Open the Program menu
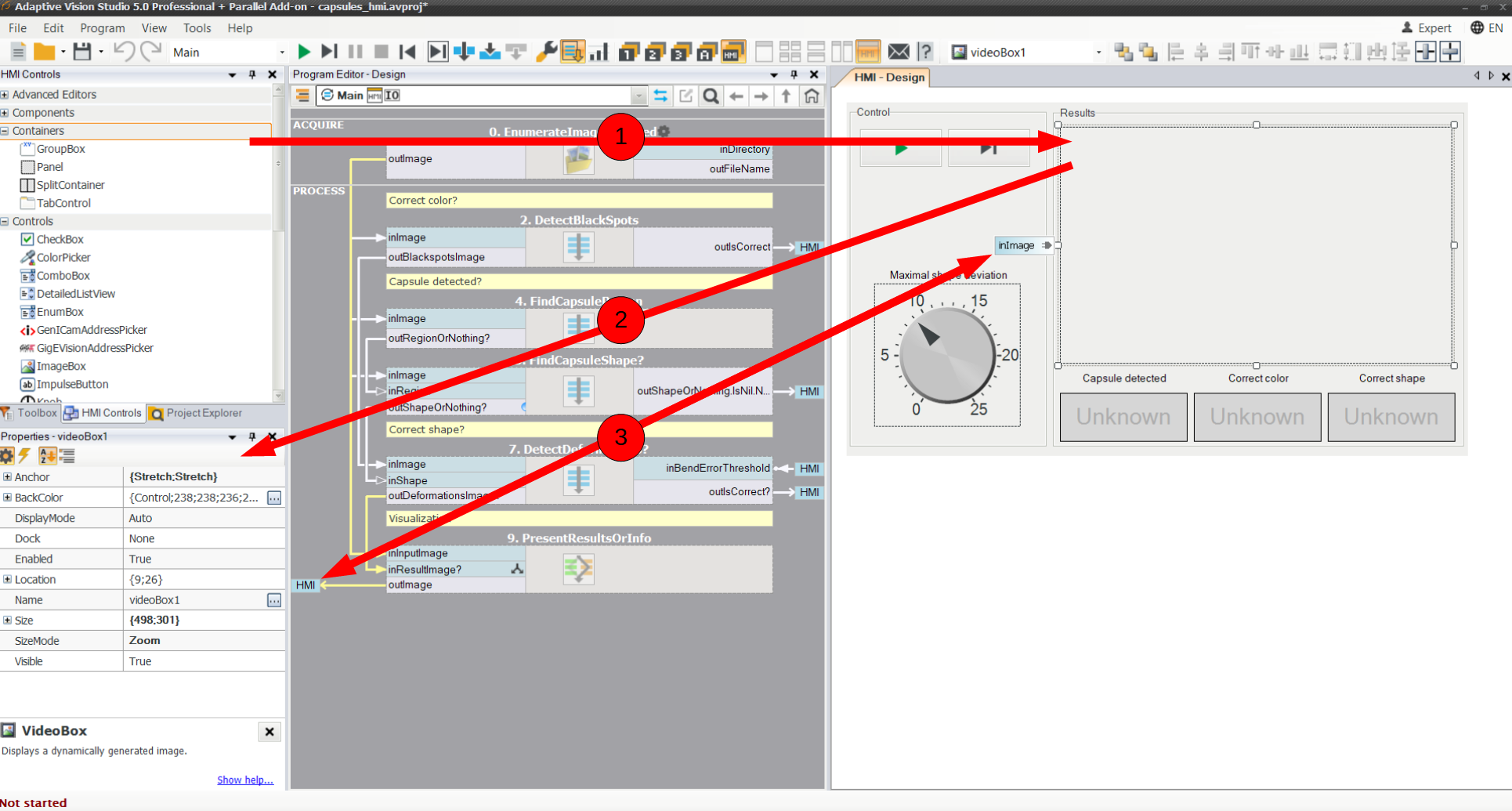This screenshot has height=811, width=1512. click(102, 28)
